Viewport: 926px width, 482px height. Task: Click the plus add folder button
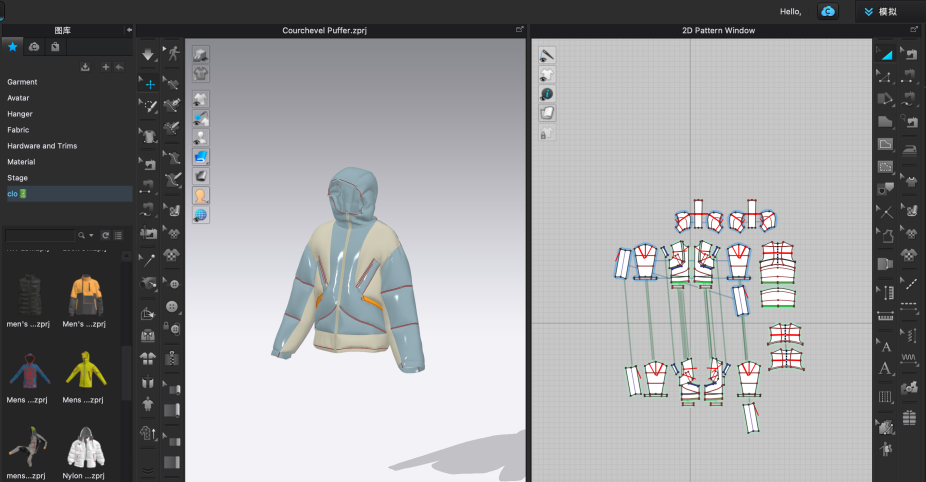coord(106,67)
